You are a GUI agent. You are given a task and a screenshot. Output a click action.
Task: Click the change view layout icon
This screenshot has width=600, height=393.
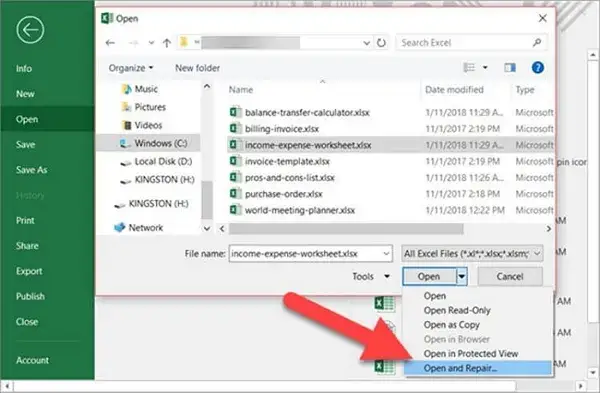coord(469,68)
